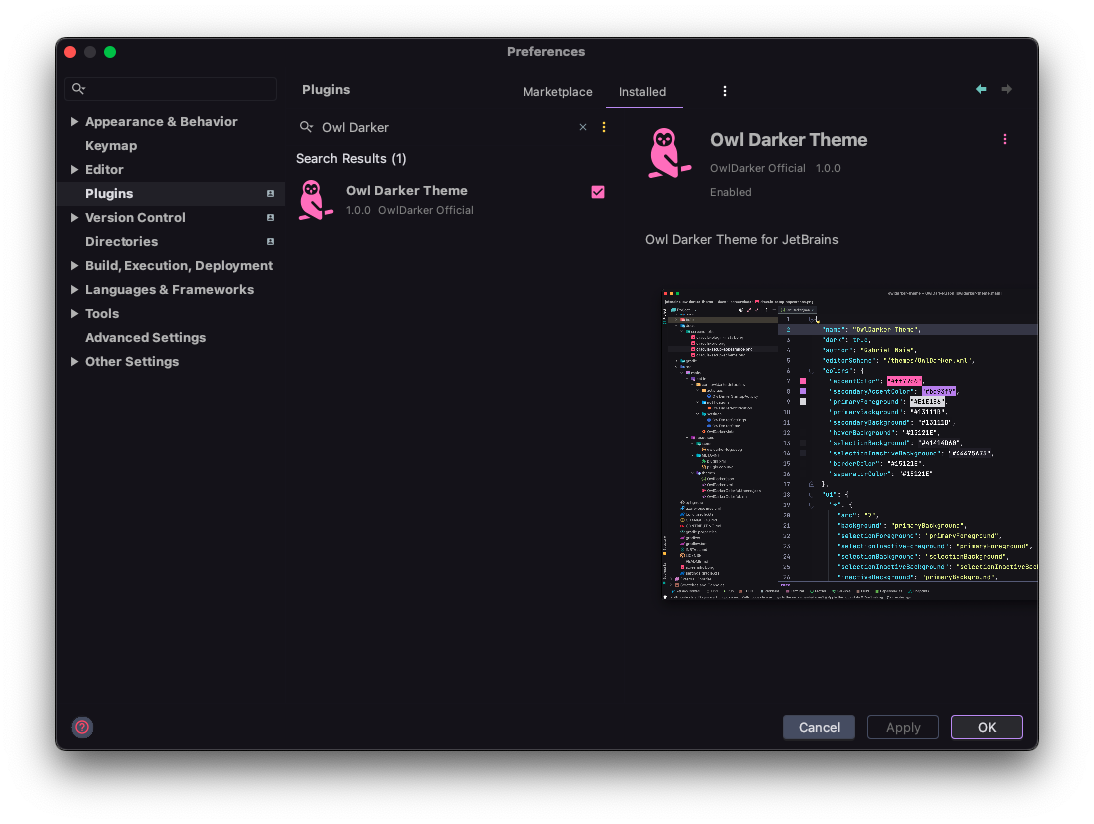This screenshot has width=1094, height=824.
Task: Open plugins tab options kebab menu
Action: pyautogui.click(x=725, y=91)
